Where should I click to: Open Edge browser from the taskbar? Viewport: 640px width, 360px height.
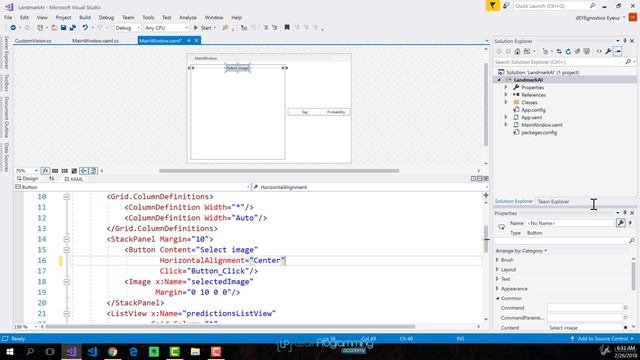(133, 351)
